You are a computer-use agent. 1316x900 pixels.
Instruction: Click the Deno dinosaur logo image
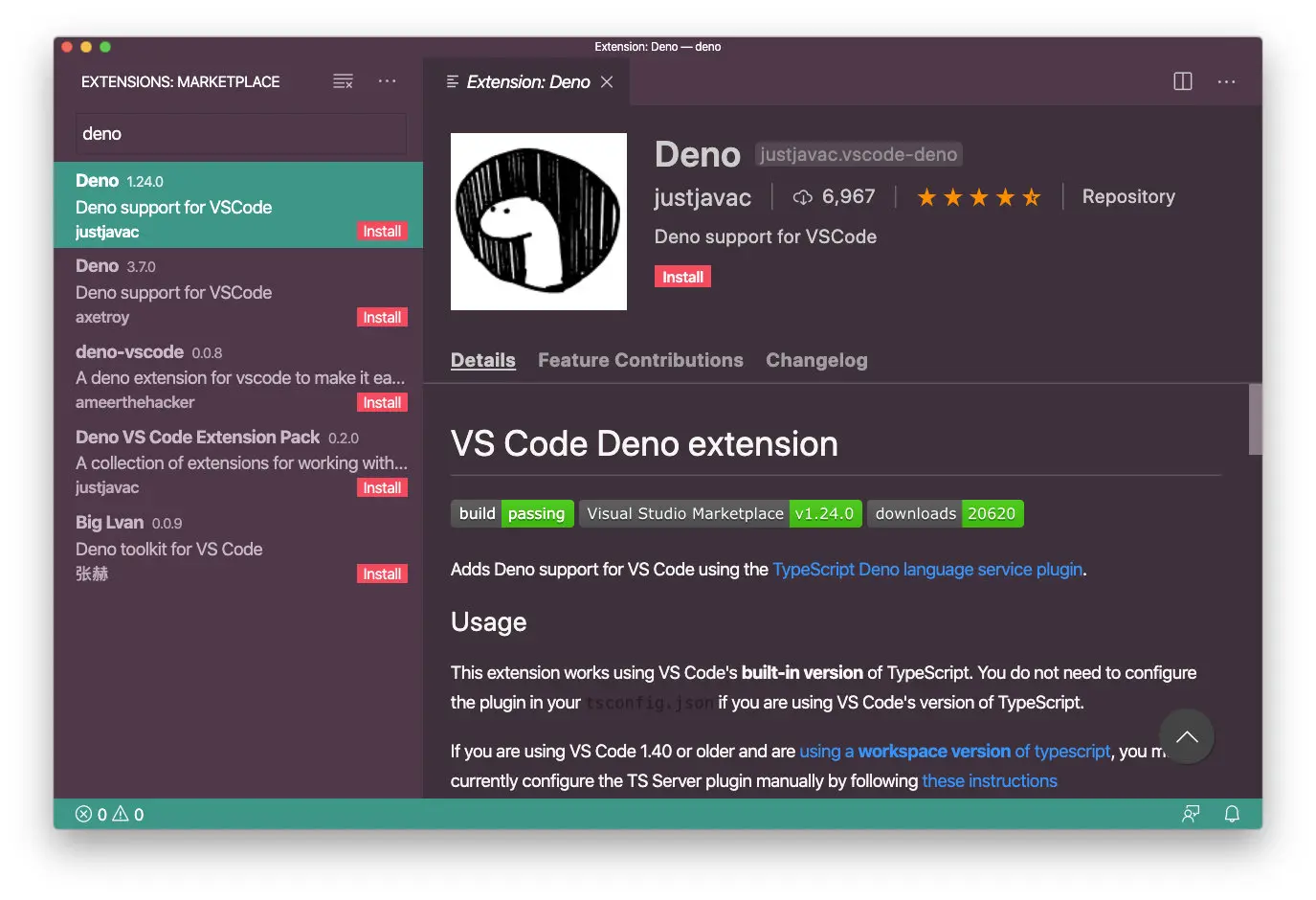(539, 221)
